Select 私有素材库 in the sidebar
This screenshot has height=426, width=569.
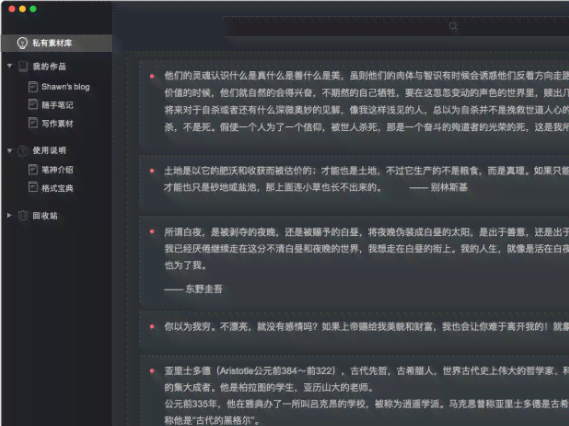coord(57,43)
